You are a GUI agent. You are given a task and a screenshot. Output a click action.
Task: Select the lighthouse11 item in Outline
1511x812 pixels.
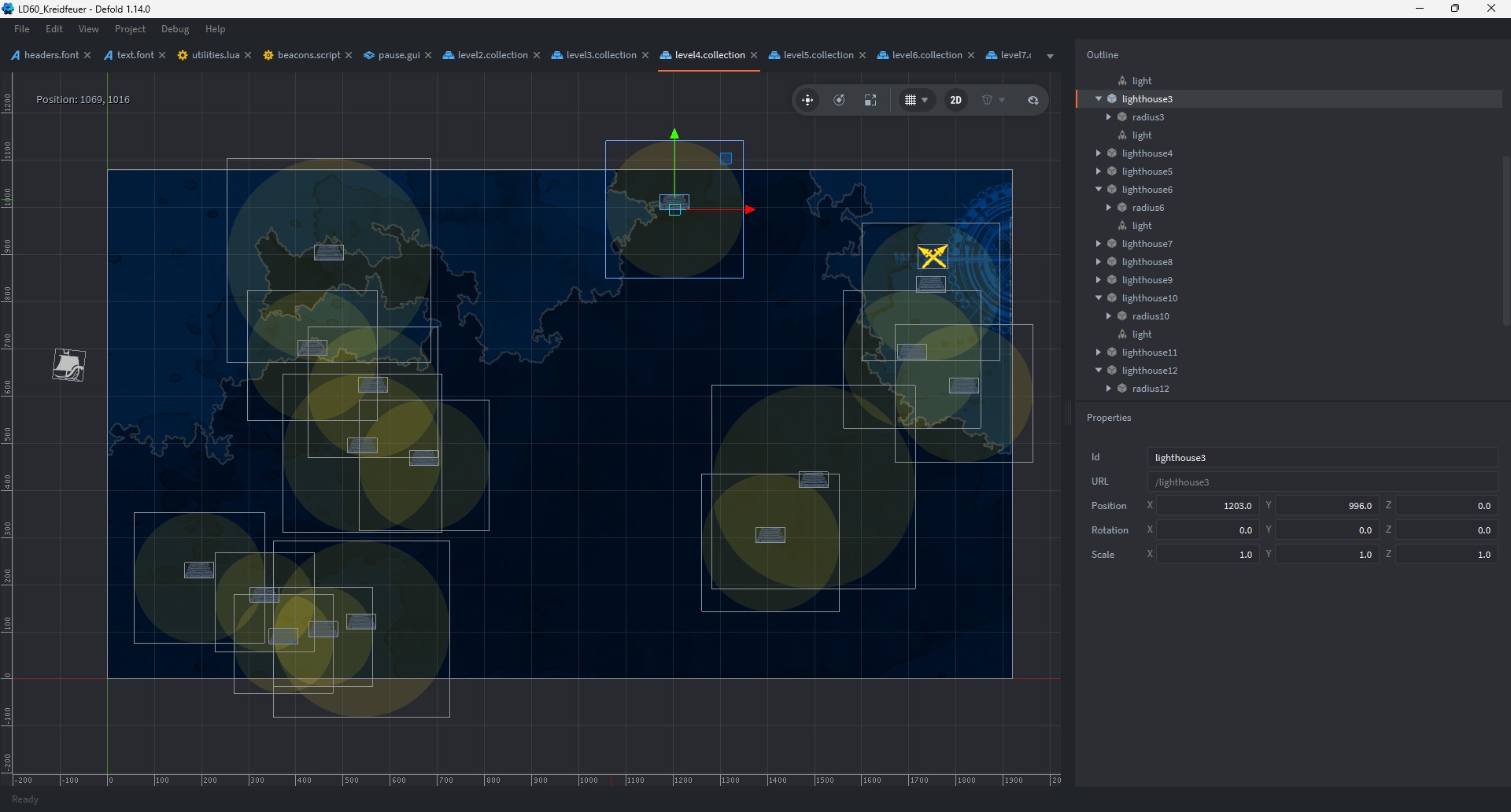point(1149,352)
